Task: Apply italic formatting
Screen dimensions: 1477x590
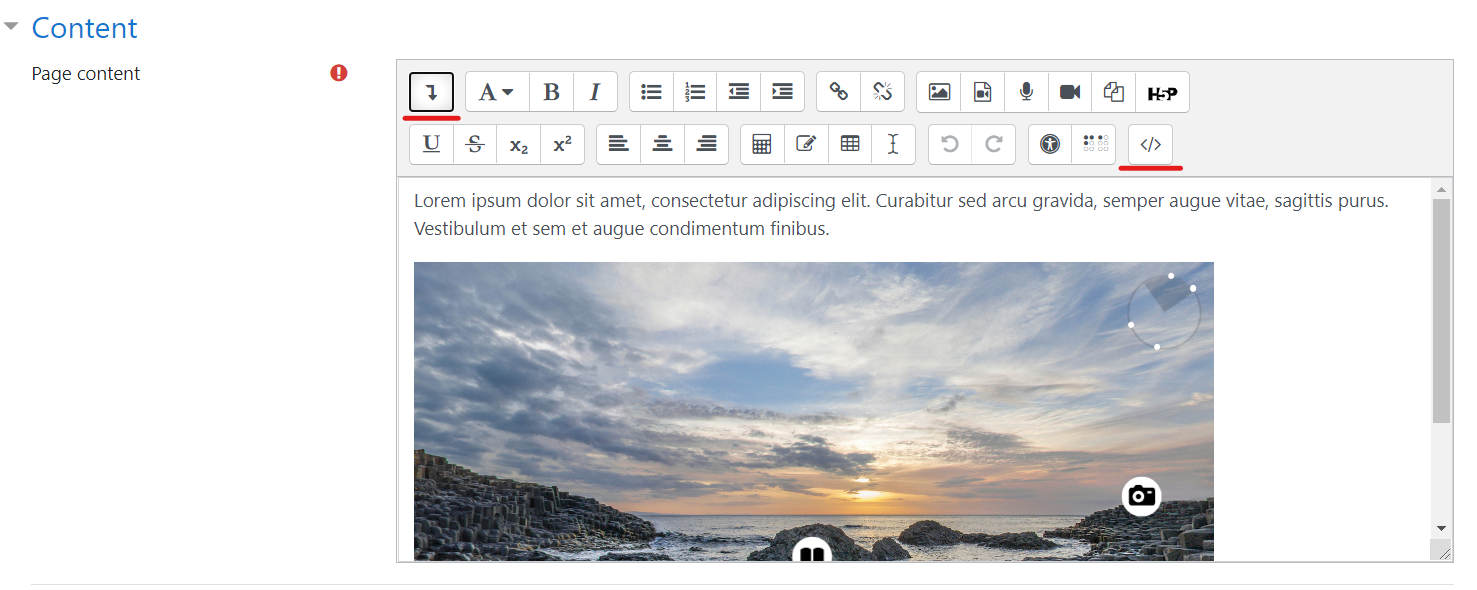Action: click(x=595, y=92)
